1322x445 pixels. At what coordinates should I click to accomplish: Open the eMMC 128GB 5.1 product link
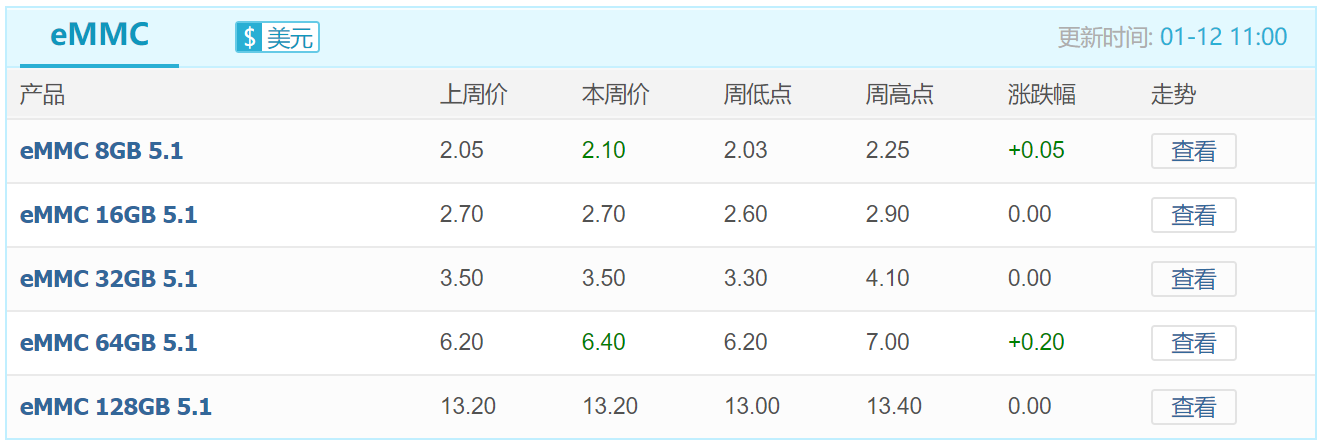116,407
